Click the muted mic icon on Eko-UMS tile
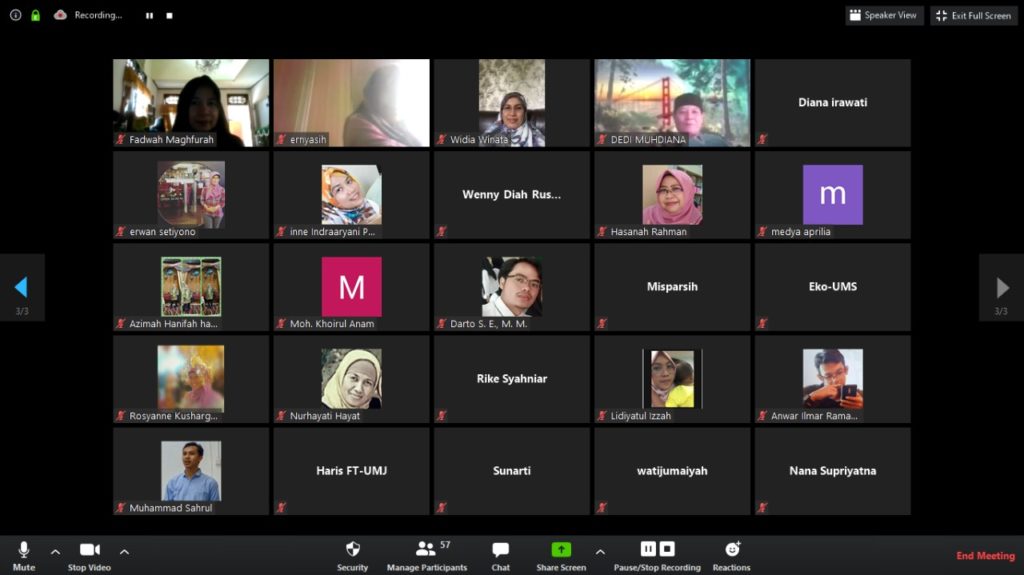This screenshot has width=1024, height=575. pos(762,323)
